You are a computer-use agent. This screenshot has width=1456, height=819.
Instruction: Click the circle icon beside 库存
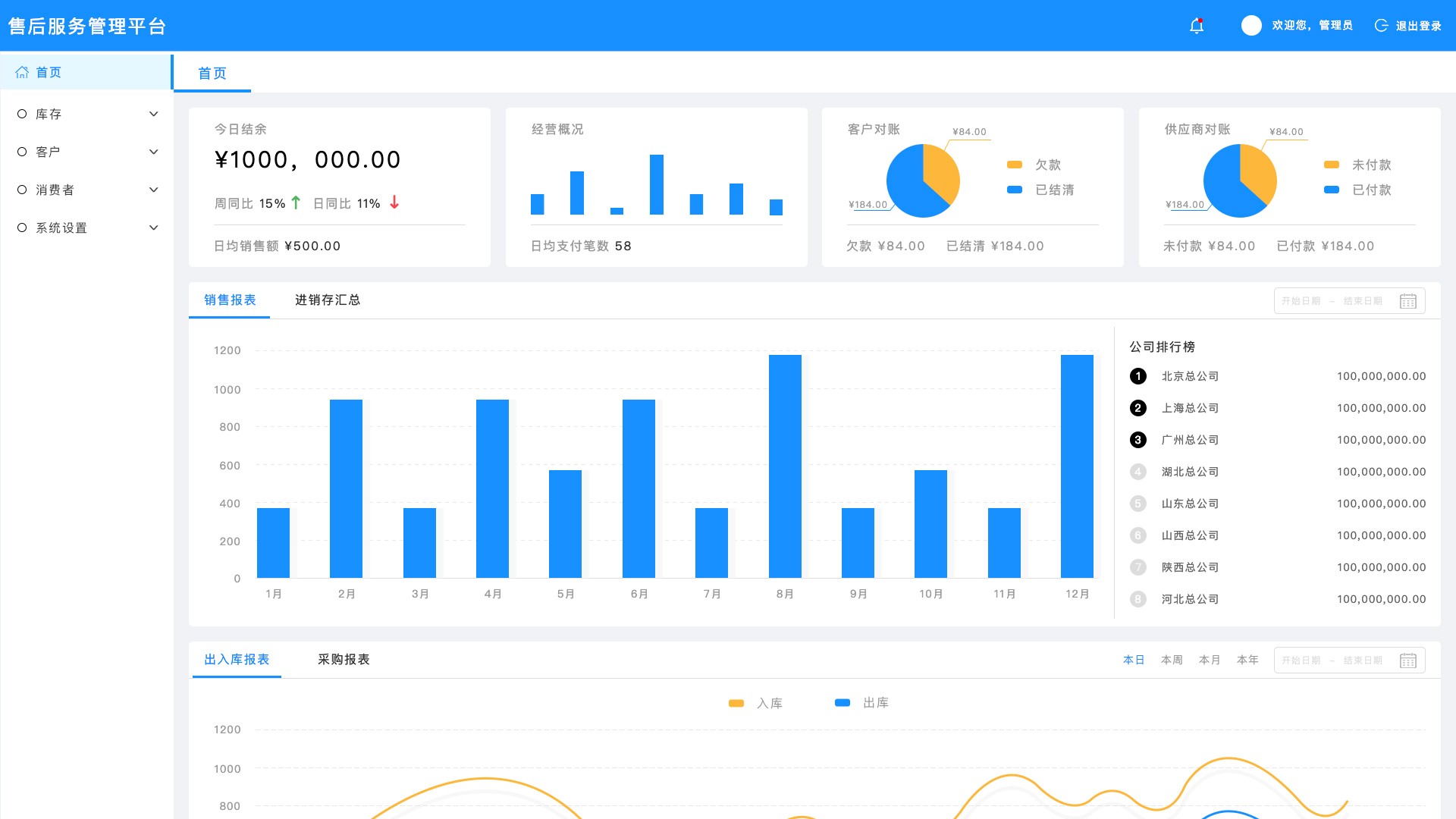[x=22, y=114]
